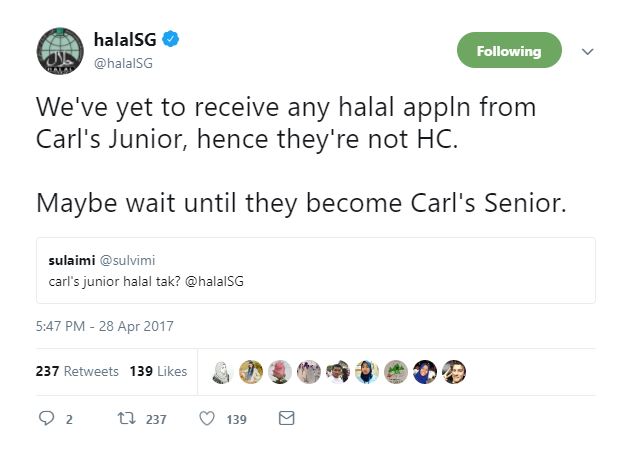The image size is (627, 452).
Task: Open the last liker avatar in row
Action: 454,372
